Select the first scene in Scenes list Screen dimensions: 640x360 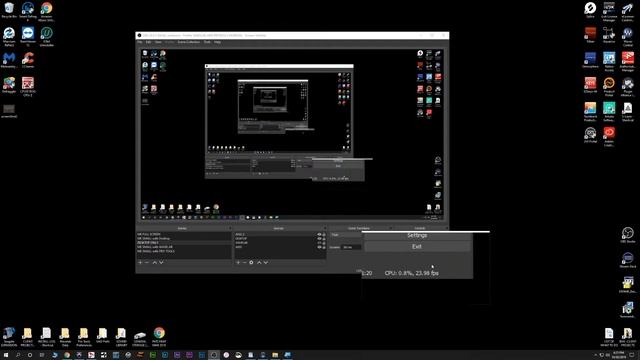183,234
